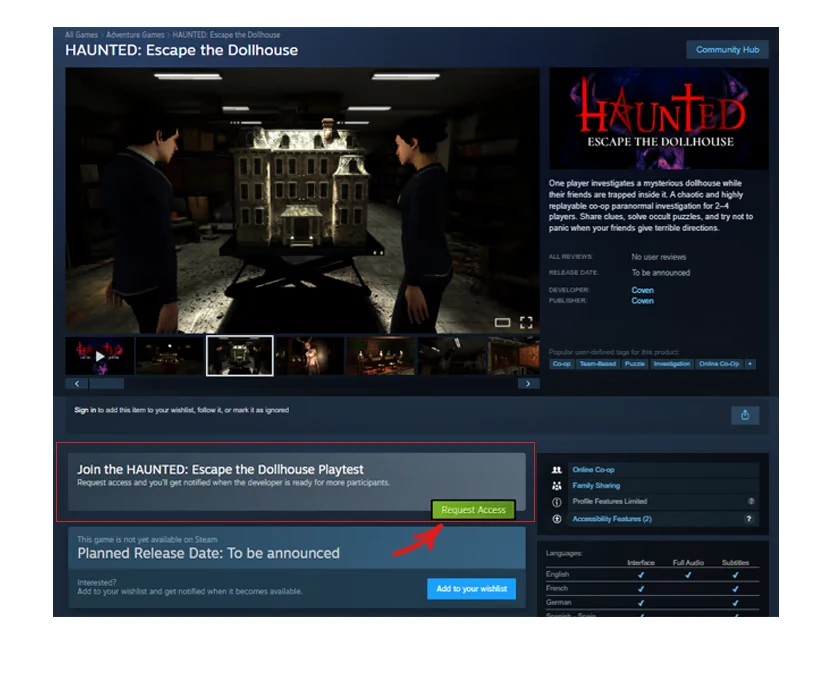
Task: Open the Coven publisher link
Action: tap(643, 301)
